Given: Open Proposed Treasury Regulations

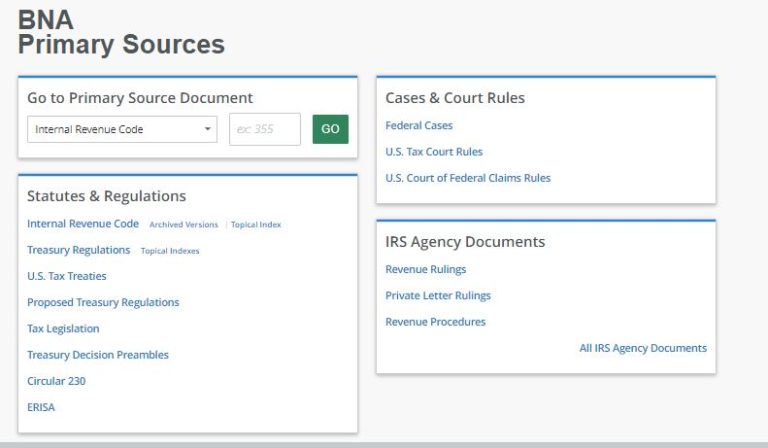Looking at the screenshot, I should click(103, 302).
